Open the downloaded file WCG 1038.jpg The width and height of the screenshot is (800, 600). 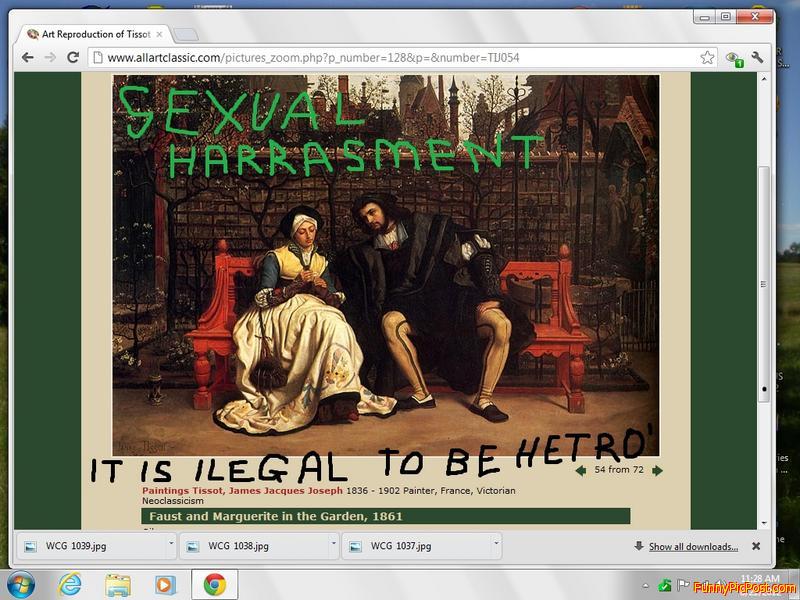[254, 546]
